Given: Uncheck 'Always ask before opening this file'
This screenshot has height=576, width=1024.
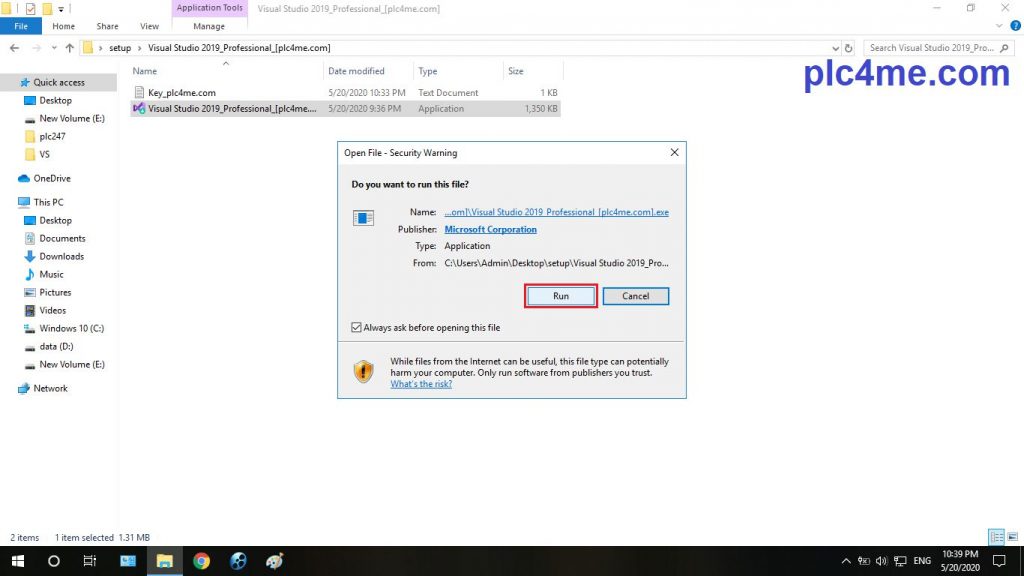Looking at the screenshot, I should tap(357, 328).
